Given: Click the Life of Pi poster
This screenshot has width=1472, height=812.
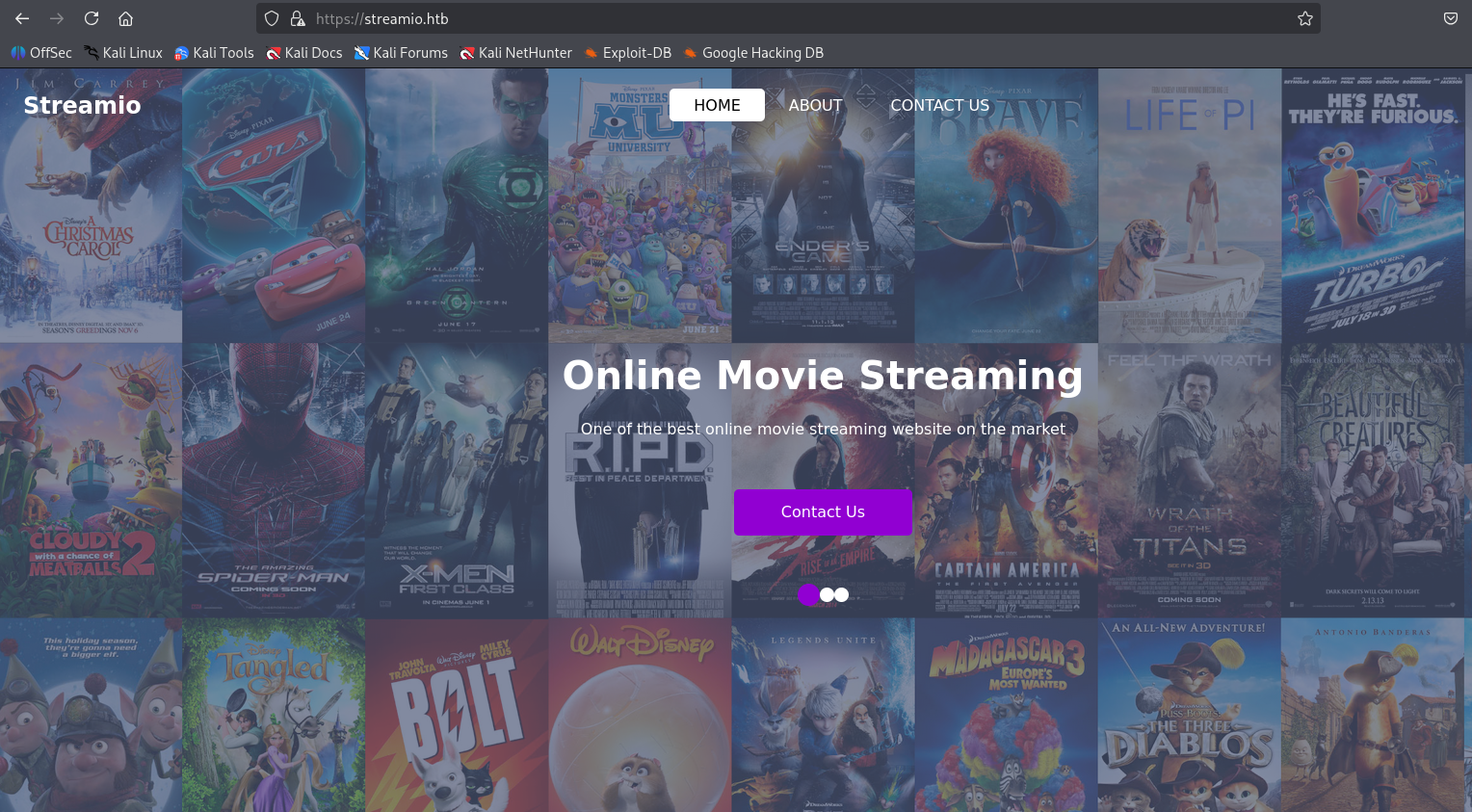Looking at the screenshot, I should 1190,205.
